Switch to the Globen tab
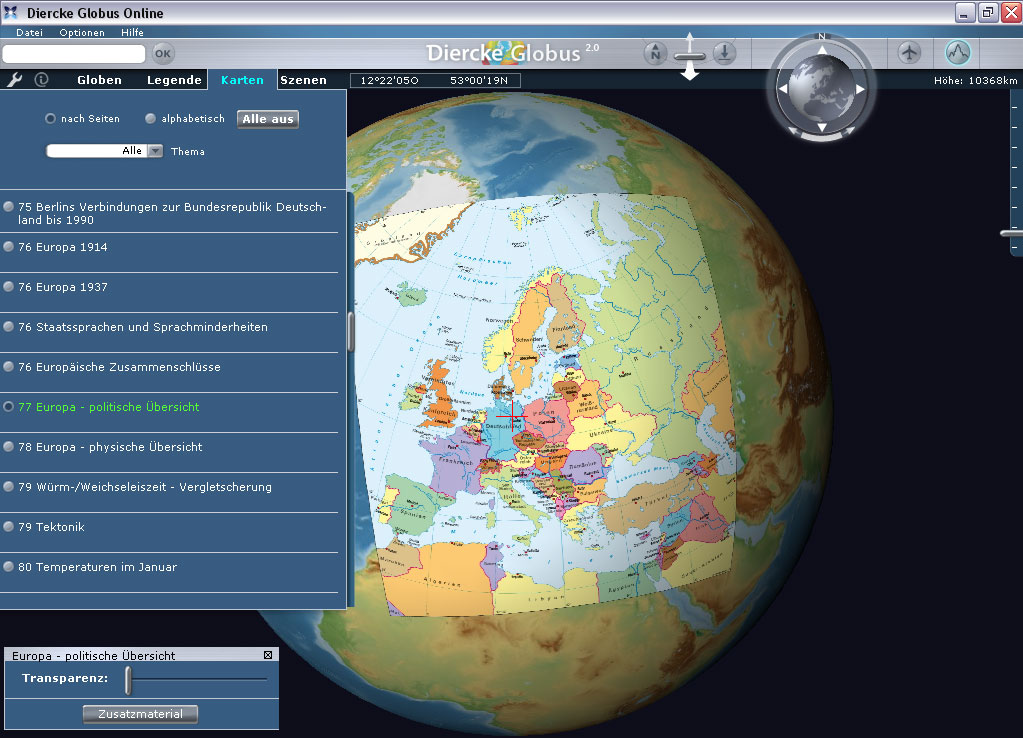The width and height of the screenshot is (1023, 738). point(99,80)
